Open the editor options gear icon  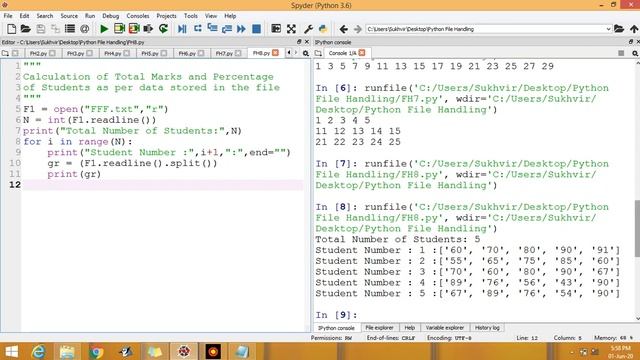pyautogui.click(x=306, y=53)
